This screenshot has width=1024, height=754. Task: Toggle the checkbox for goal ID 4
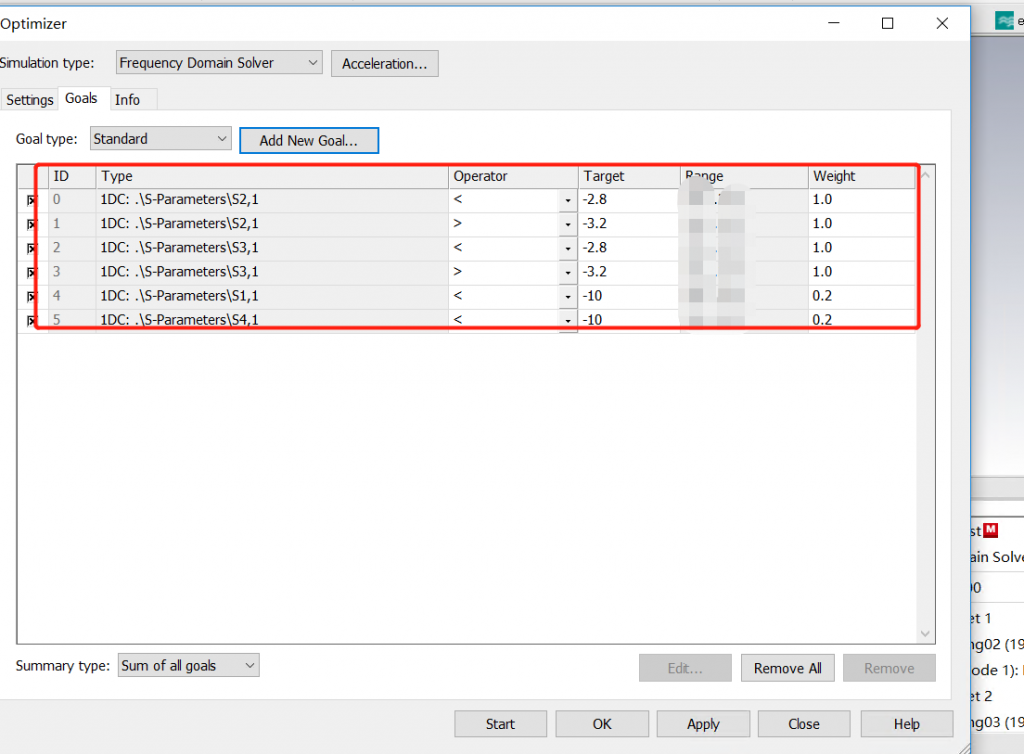point(31,296)
